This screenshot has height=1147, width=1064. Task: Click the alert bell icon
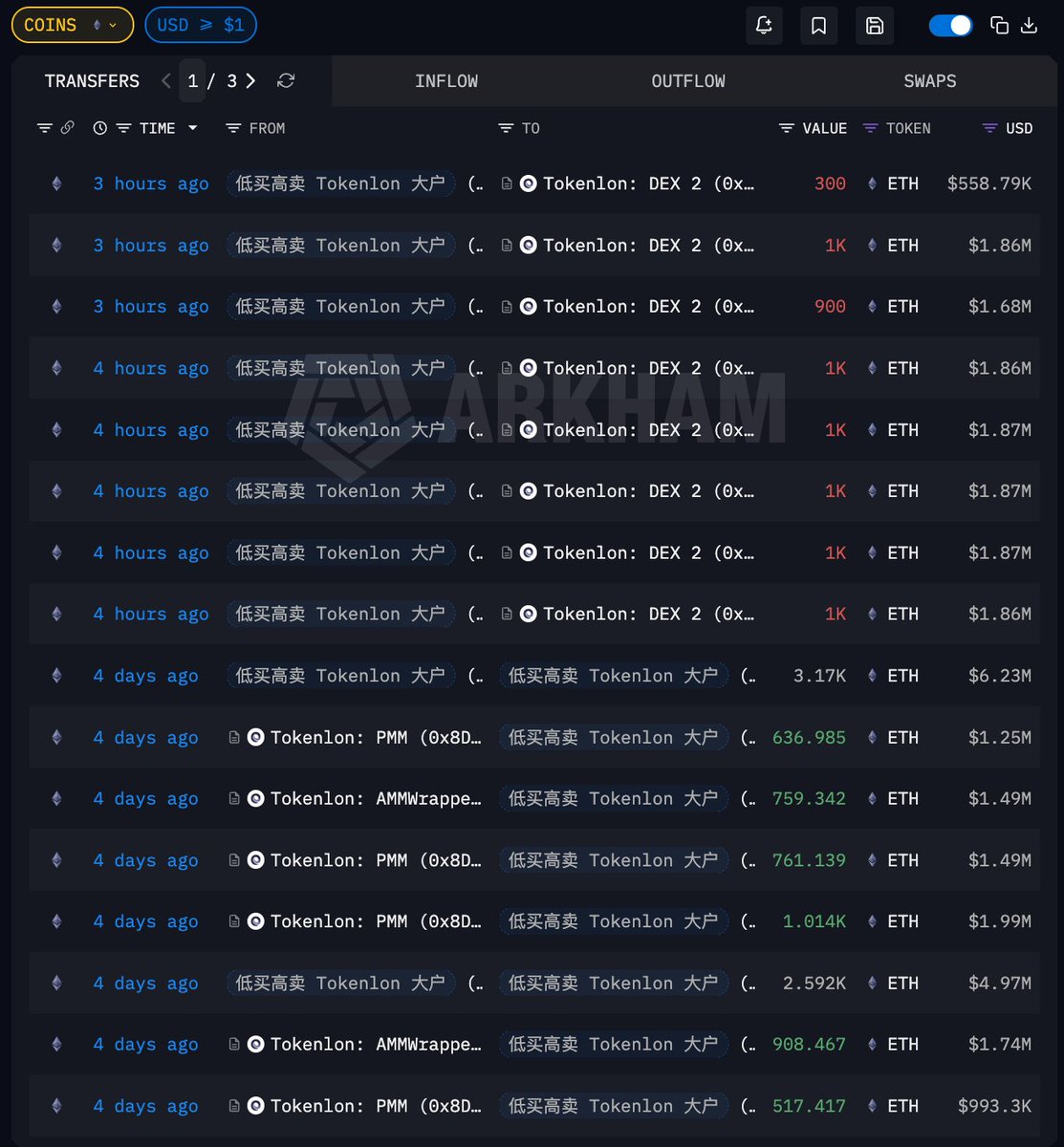pos(764,26)
